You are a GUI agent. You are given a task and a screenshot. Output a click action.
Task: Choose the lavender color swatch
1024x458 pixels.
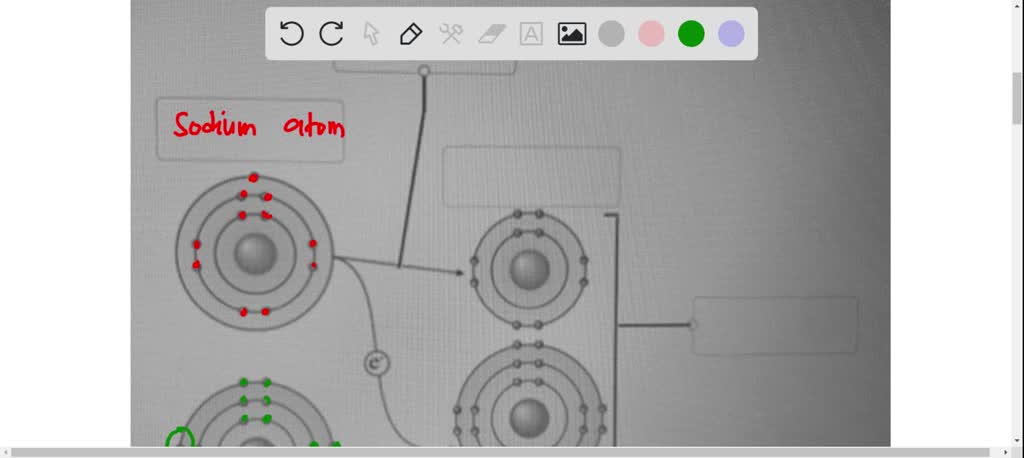click(x=731, y=33)
